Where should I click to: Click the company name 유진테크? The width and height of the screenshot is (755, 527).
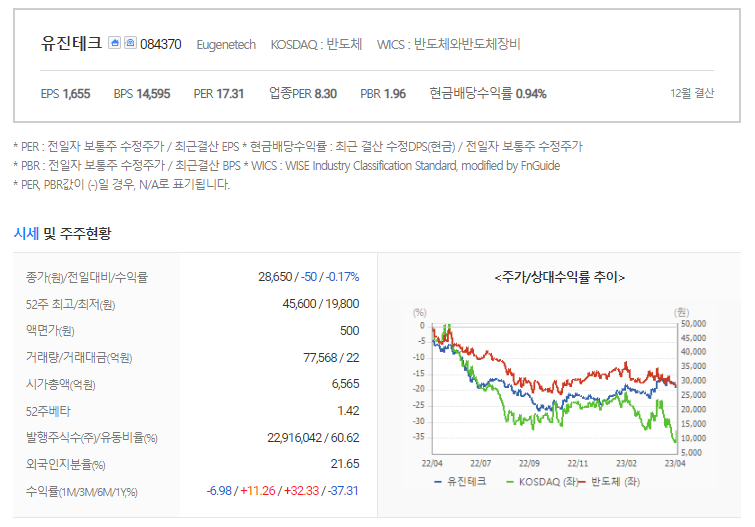tap(71, 43)
